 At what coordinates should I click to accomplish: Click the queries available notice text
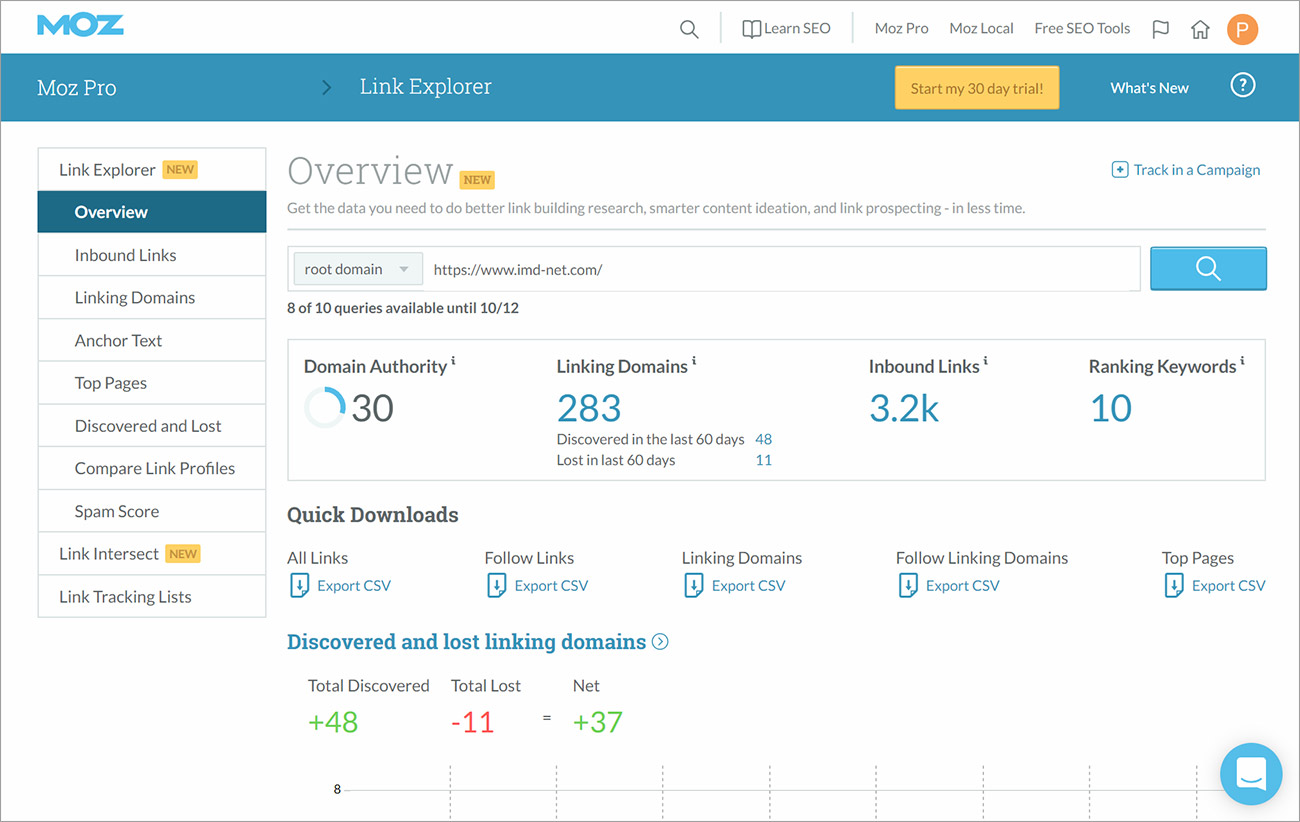tap(403, 308)
